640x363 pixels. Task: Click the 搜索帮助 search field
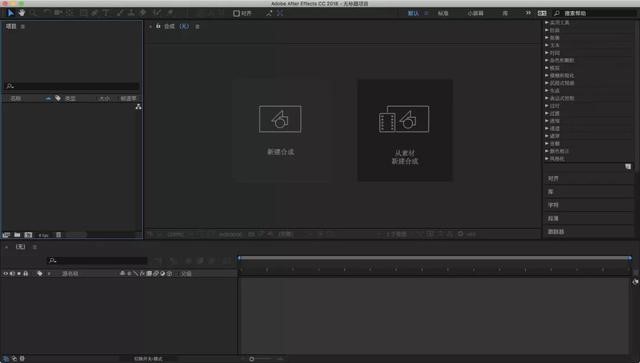(x=595, y=13)
